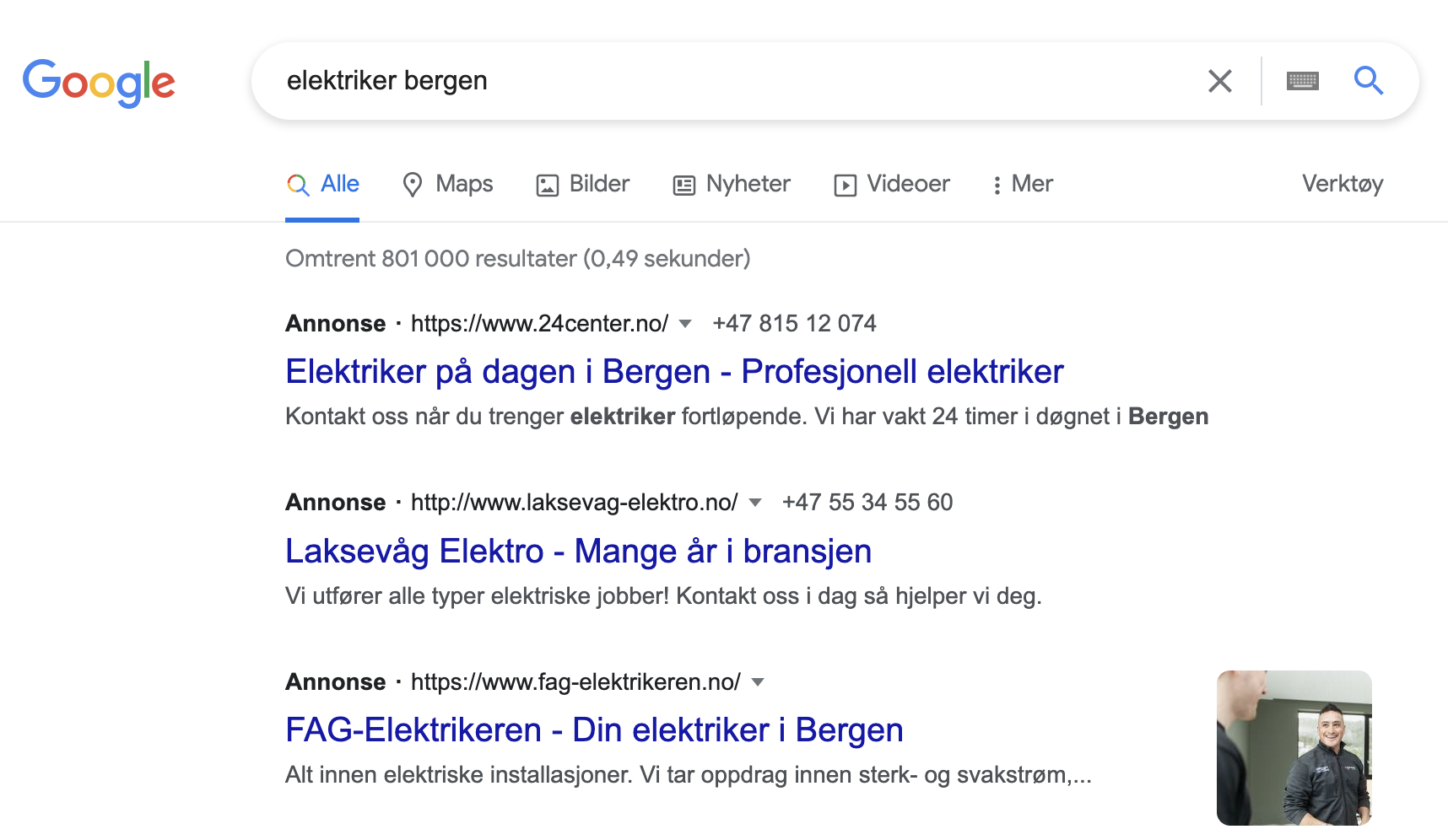Click 'Alt innen elektriske installasjoner' description

689,775
